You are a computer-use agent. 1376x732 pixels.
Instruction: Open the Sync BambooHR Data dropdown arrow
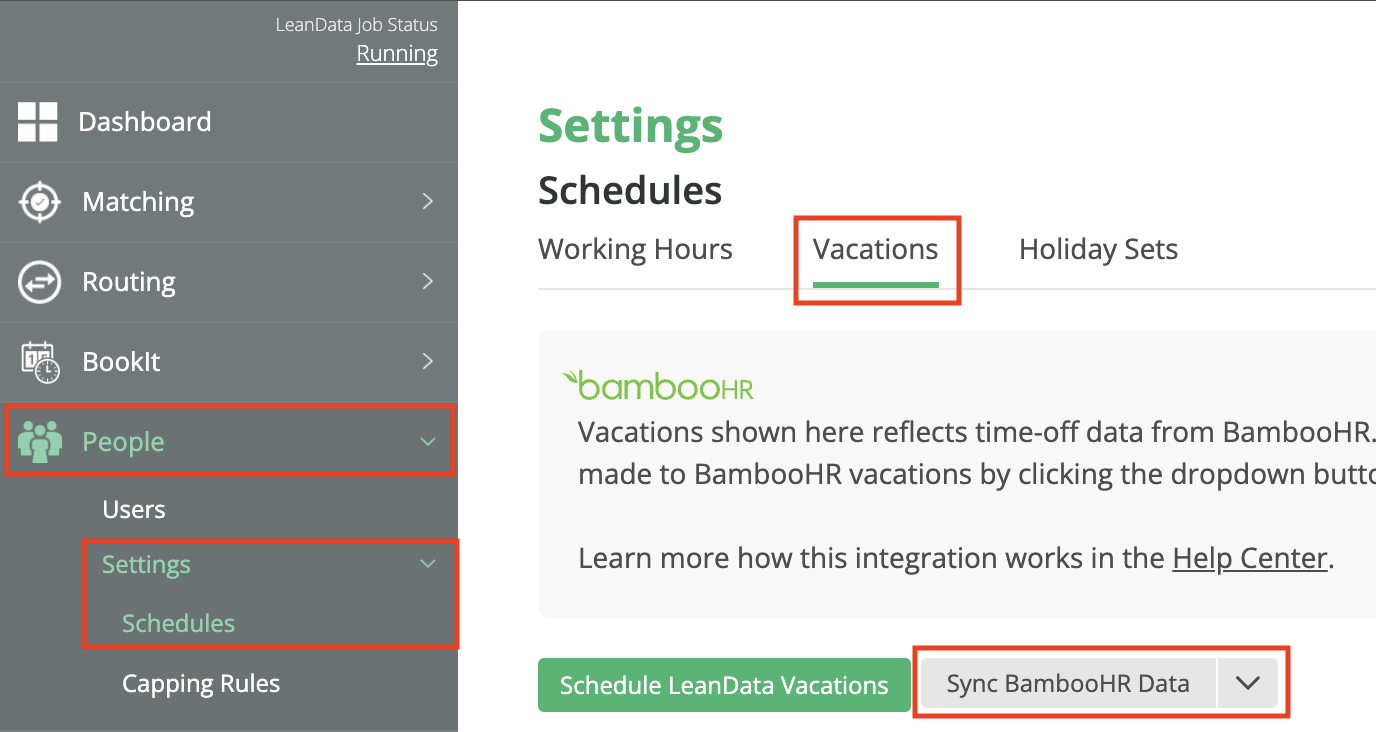click(x=1247, y=684)
